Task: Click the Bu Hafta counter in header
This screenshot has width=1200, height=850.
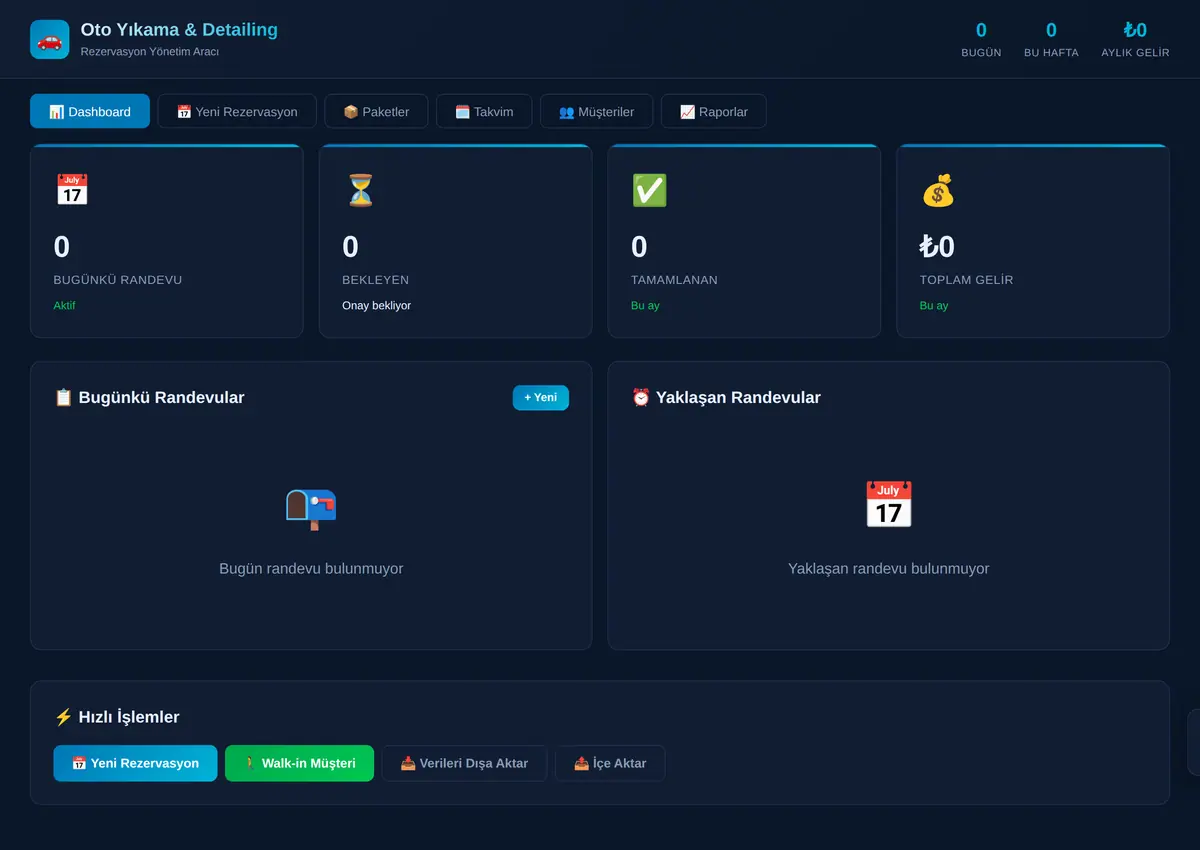Action: (1051, 39)
